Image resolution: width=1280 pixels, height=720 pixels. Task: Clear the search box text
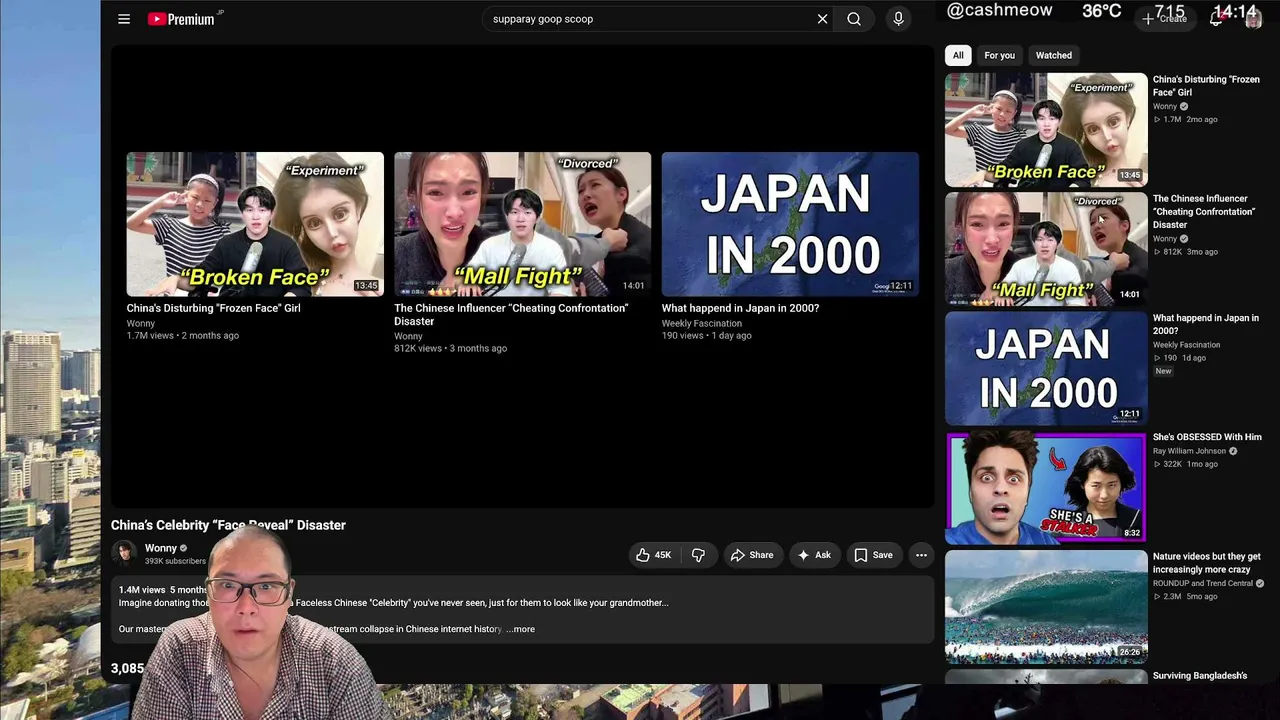point(822,19)
